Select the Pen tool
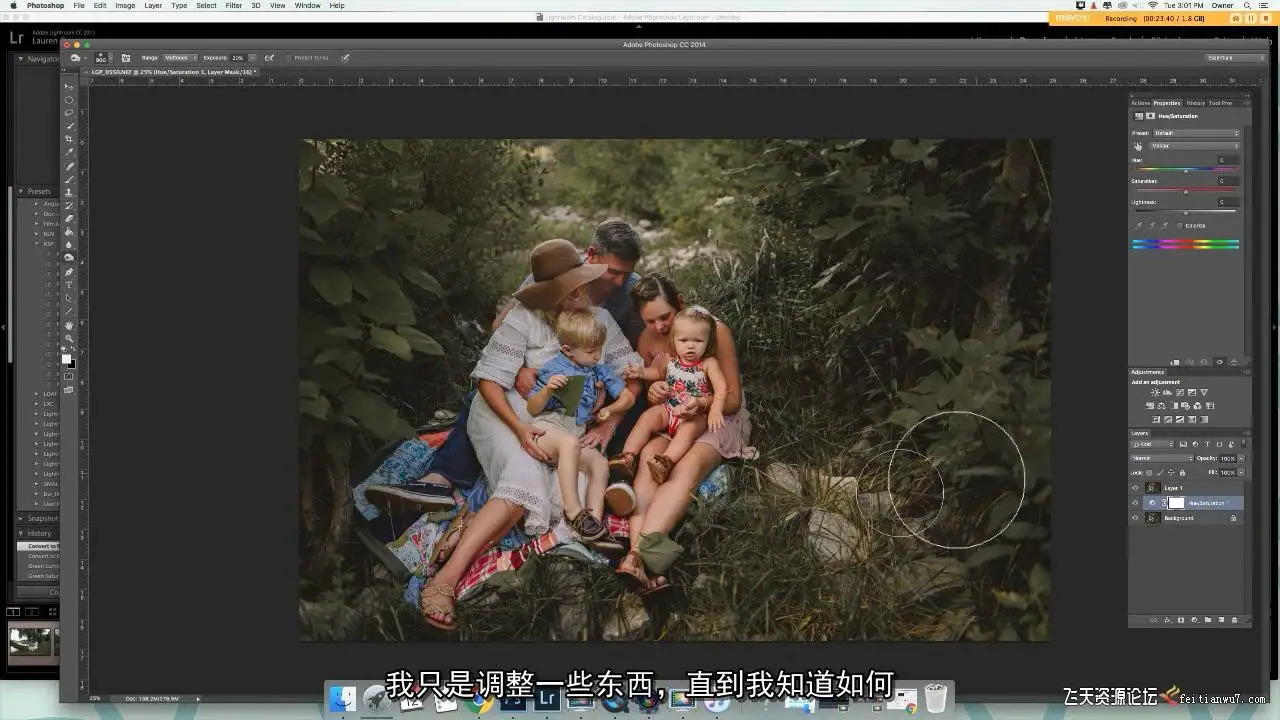 point(69,271)
